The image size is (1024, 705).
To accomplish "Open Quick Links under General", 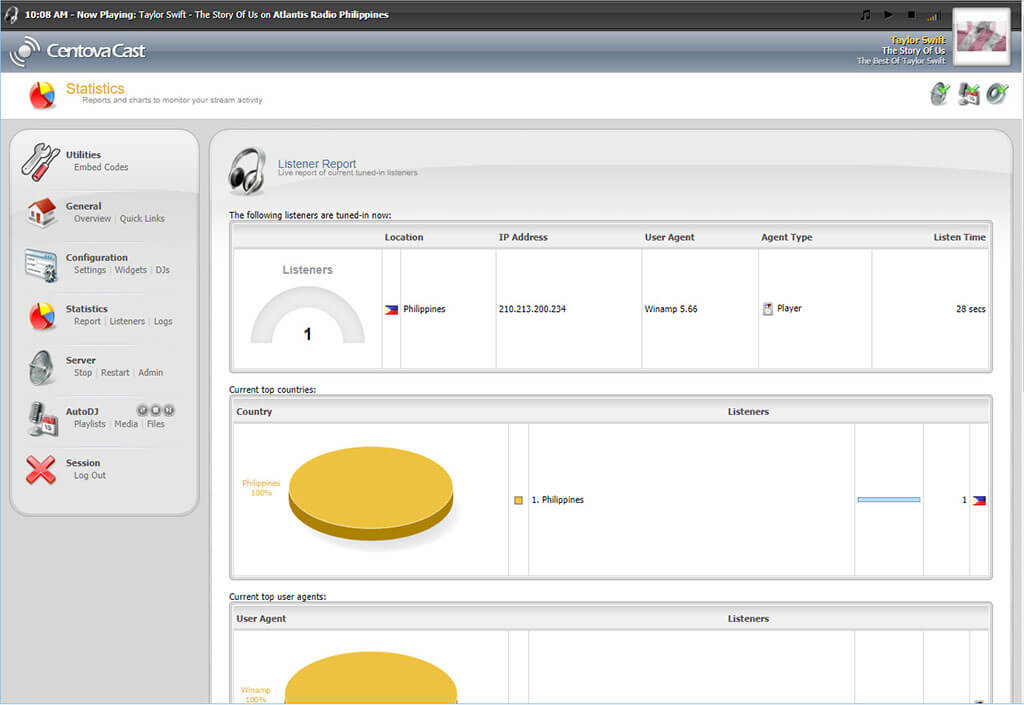I will pyautogui.click(x=142, y=219).
